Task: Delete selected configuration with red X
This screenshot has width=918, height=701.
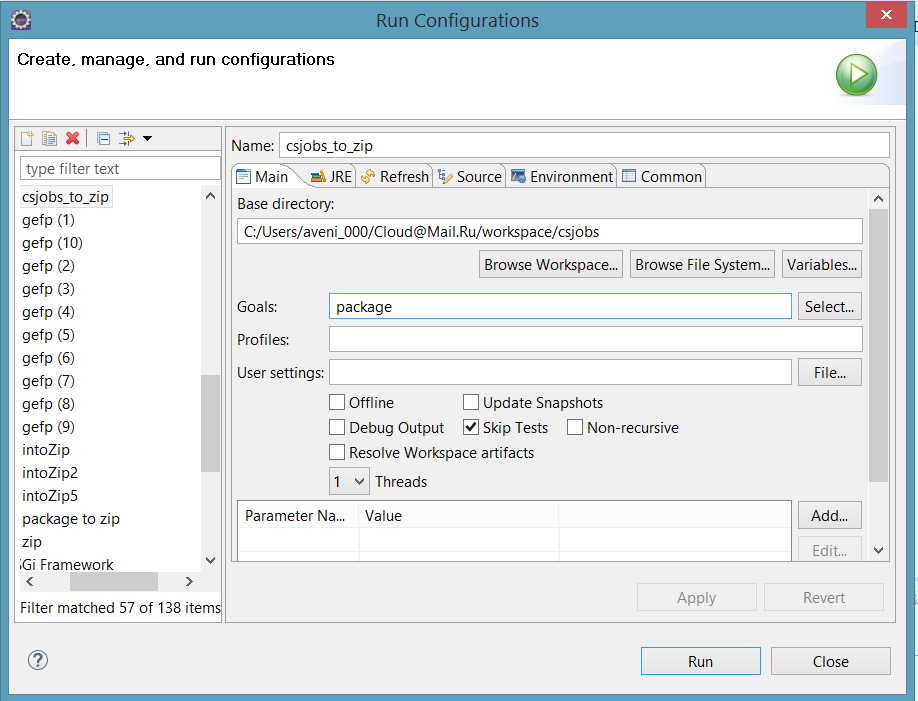Action: [x=72, y=138]
